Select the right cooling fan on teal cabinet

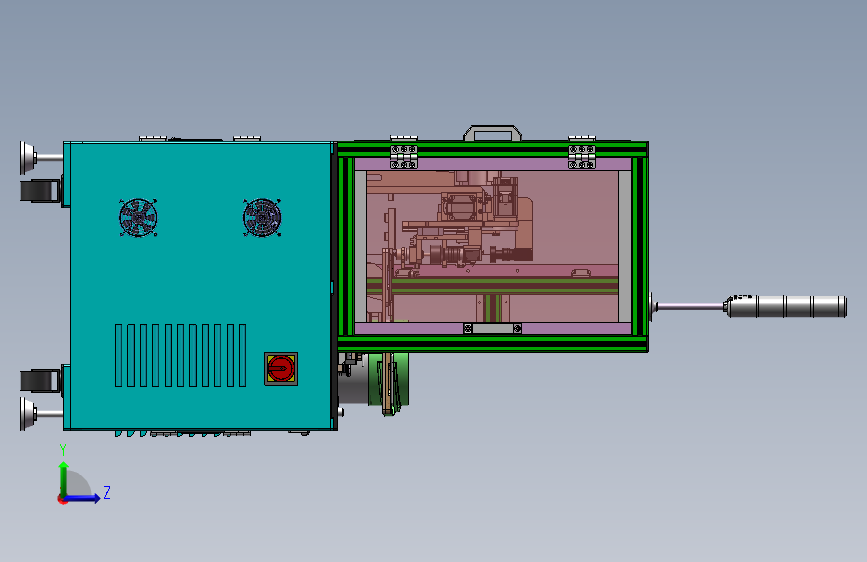pyautogui.click(x=262, y=217)
